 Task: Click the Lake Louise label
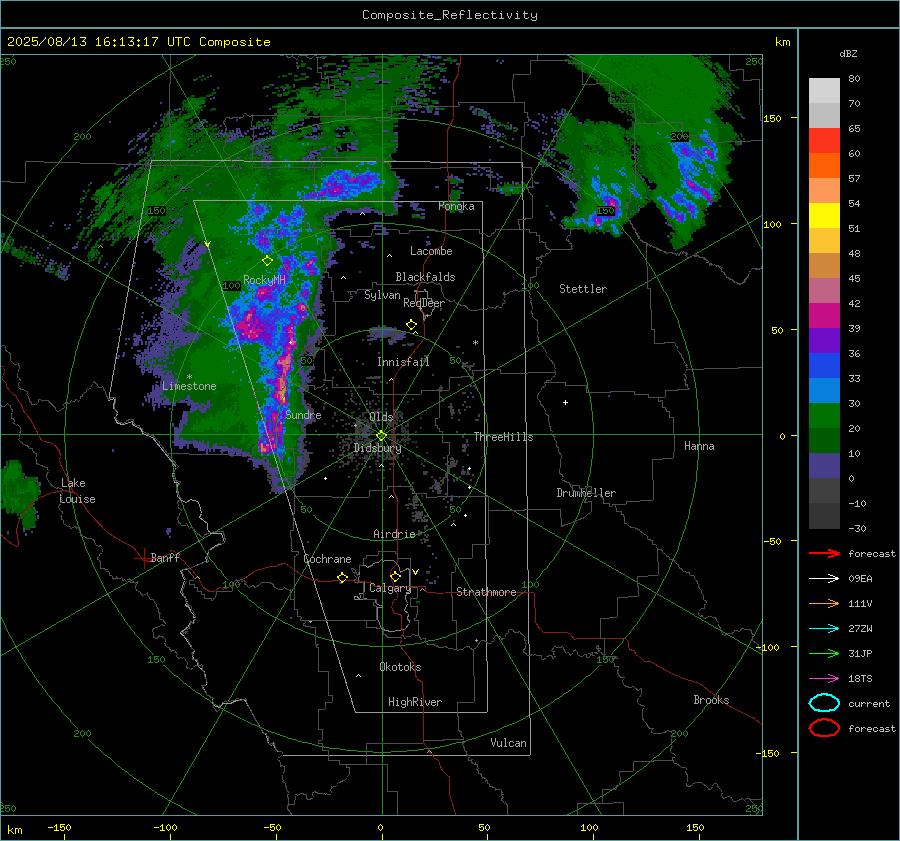coord(77,491)
